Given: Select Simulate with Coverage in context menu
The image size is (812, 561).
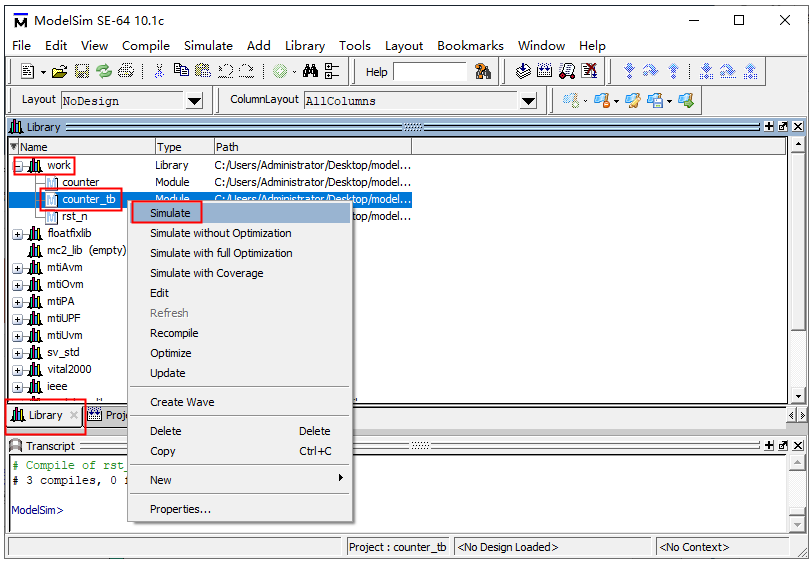Looking at the screenshot, I should [207, 273].
